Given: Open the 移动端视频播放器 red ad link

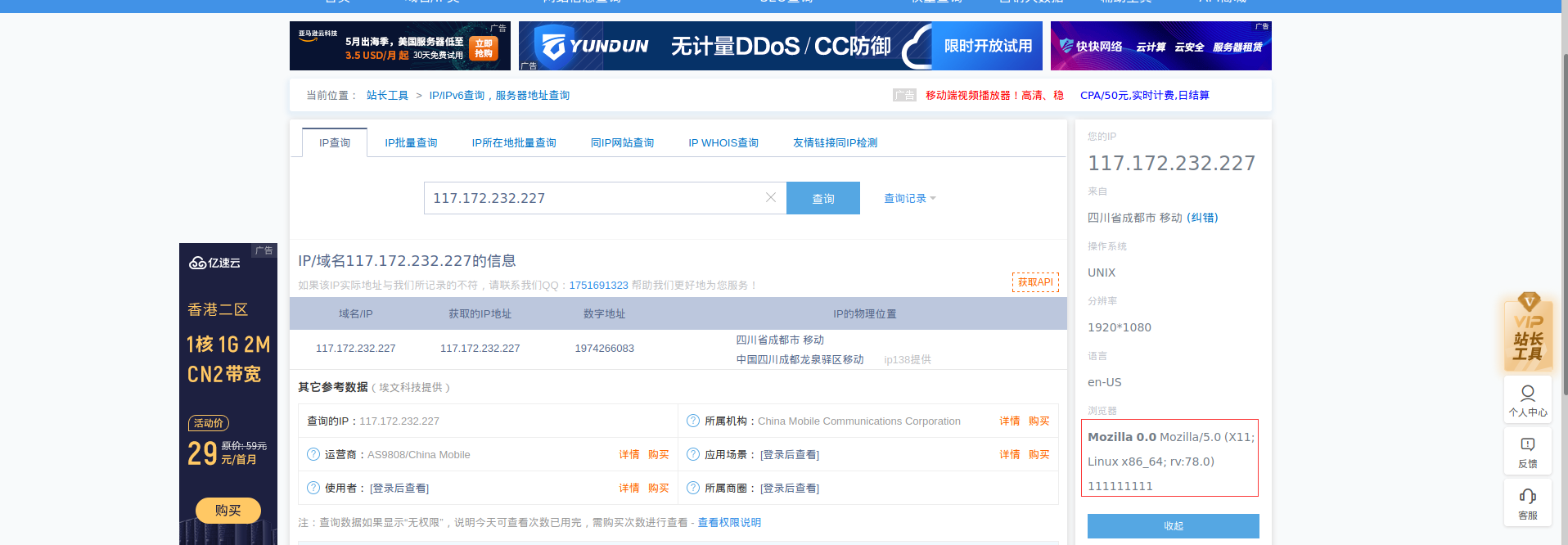Looking at the screenshot, I should 994,96.
